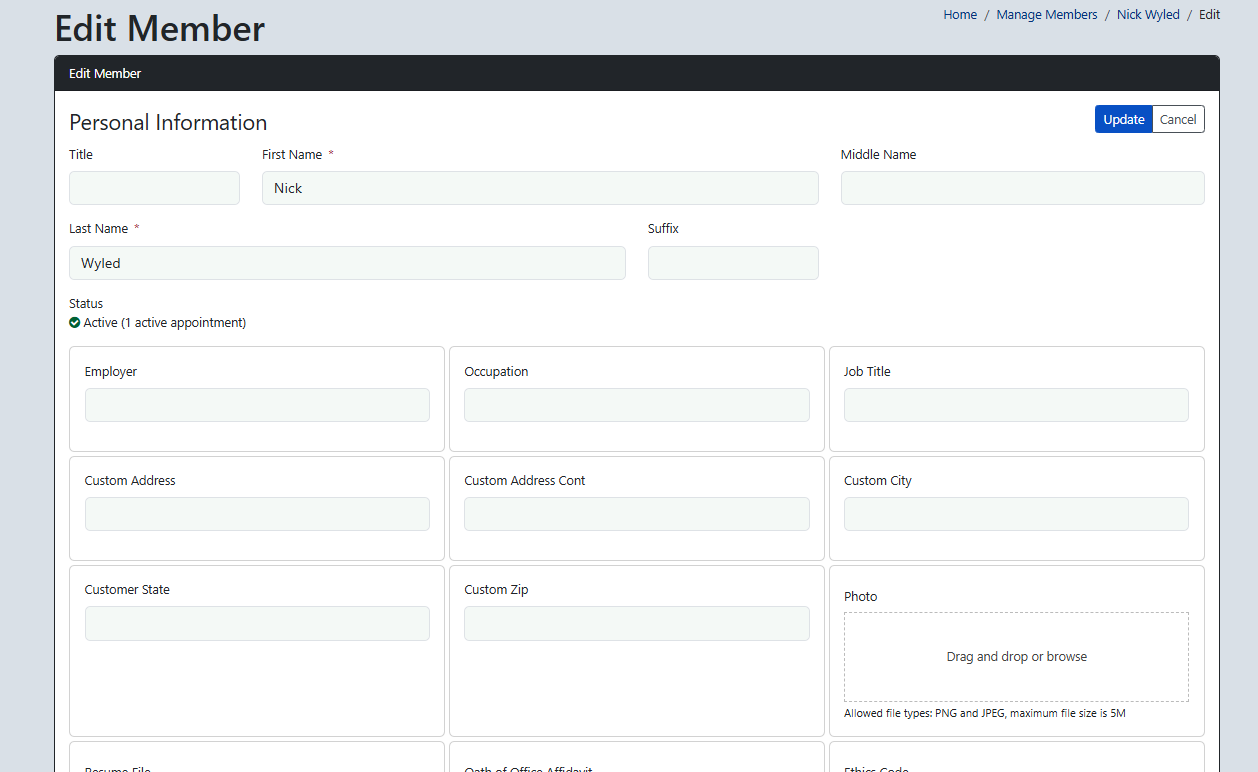Image resolution: width=1258 pixels, height=772 pixels.
Task: Click the Customer State input field
Action: pyautogui.click(x=257, y=623)
